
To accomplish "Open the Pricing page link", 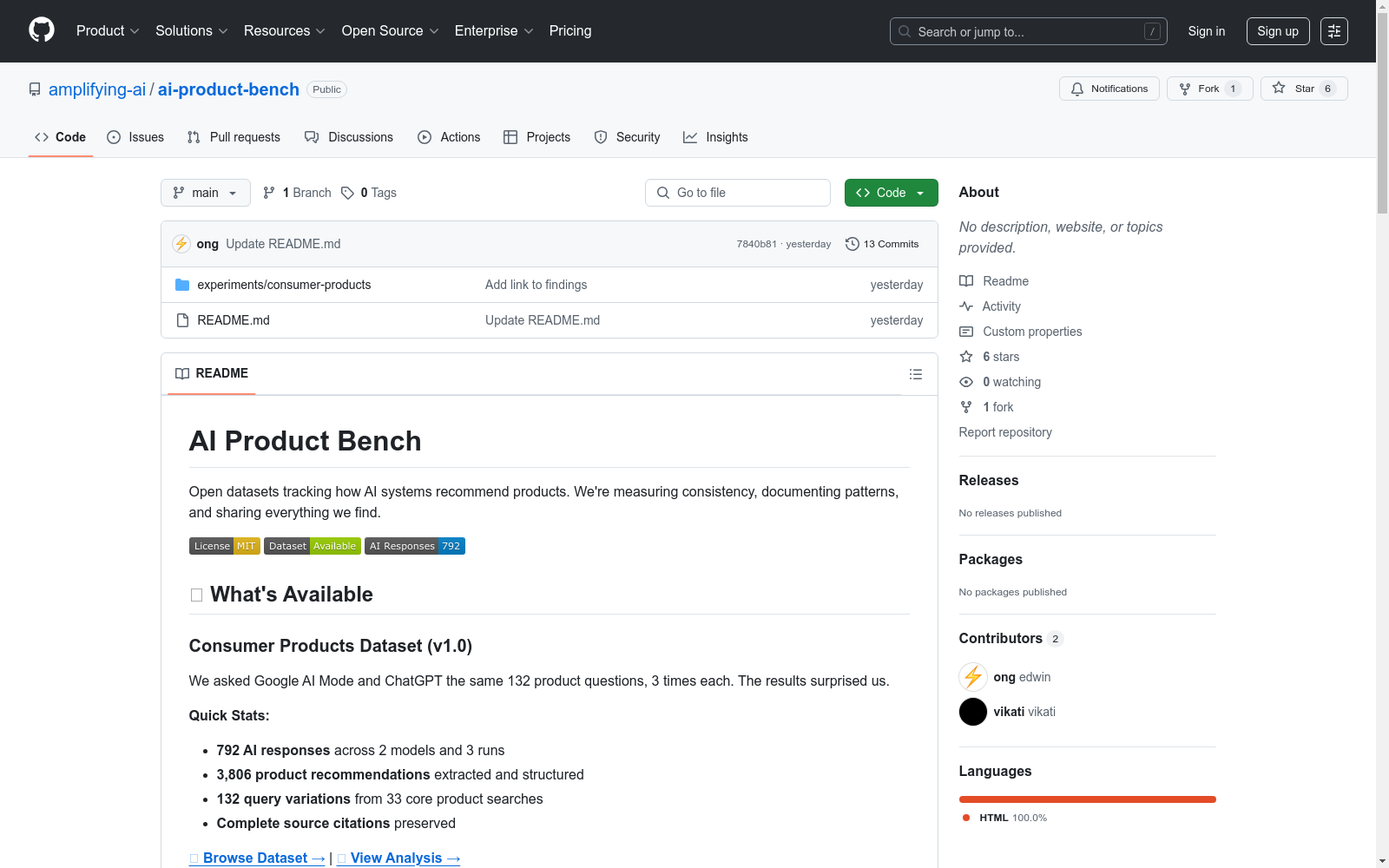I will 570,31.
